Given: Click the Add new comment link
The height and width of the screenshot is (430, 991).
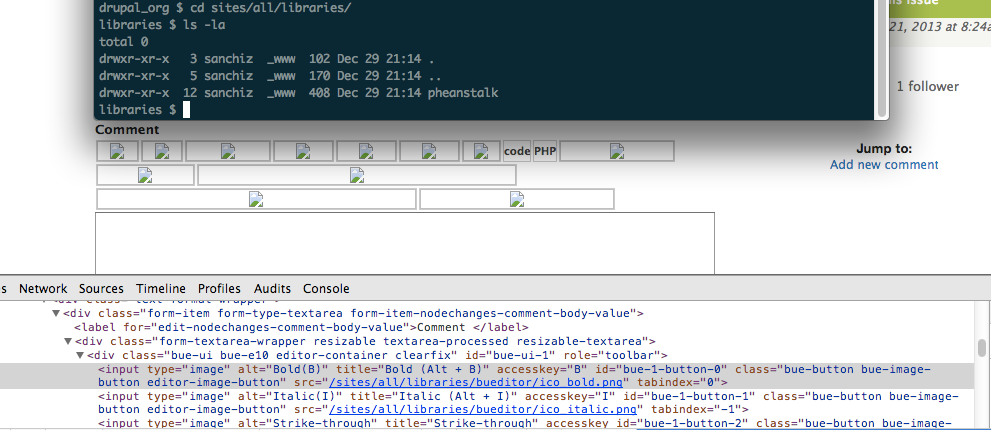Looking at the screenshot, I should (884, 164).
